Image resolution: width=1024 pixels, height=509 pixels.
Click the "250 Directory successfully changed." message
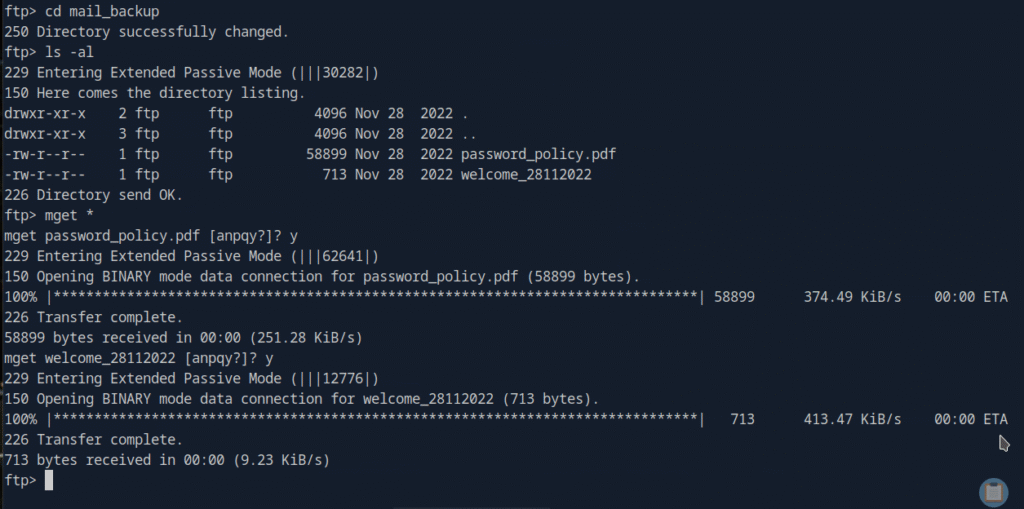click(146, 31)
